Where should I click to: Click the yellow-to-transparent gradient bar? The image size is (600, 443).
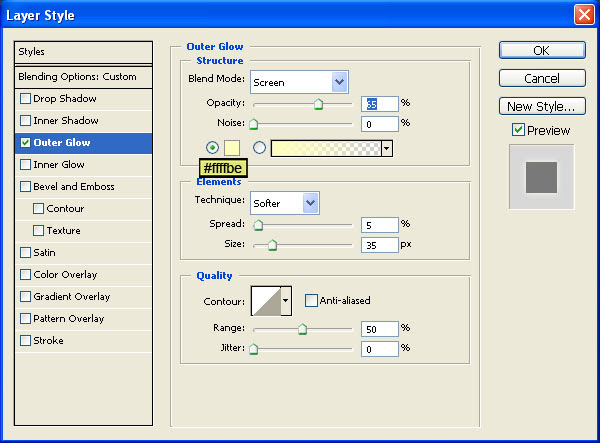click(x=326, y=148)
